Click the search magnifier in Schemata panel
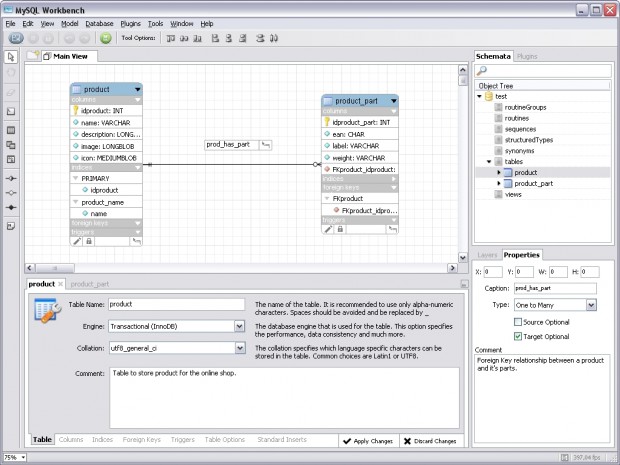Screen dimensions: 620x465 [482, 71]
